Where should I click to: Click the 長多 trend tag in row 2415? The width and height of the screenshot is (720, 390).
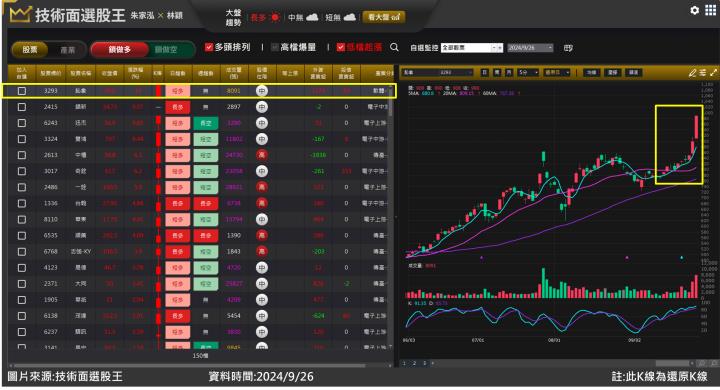[x=178, y=107]
